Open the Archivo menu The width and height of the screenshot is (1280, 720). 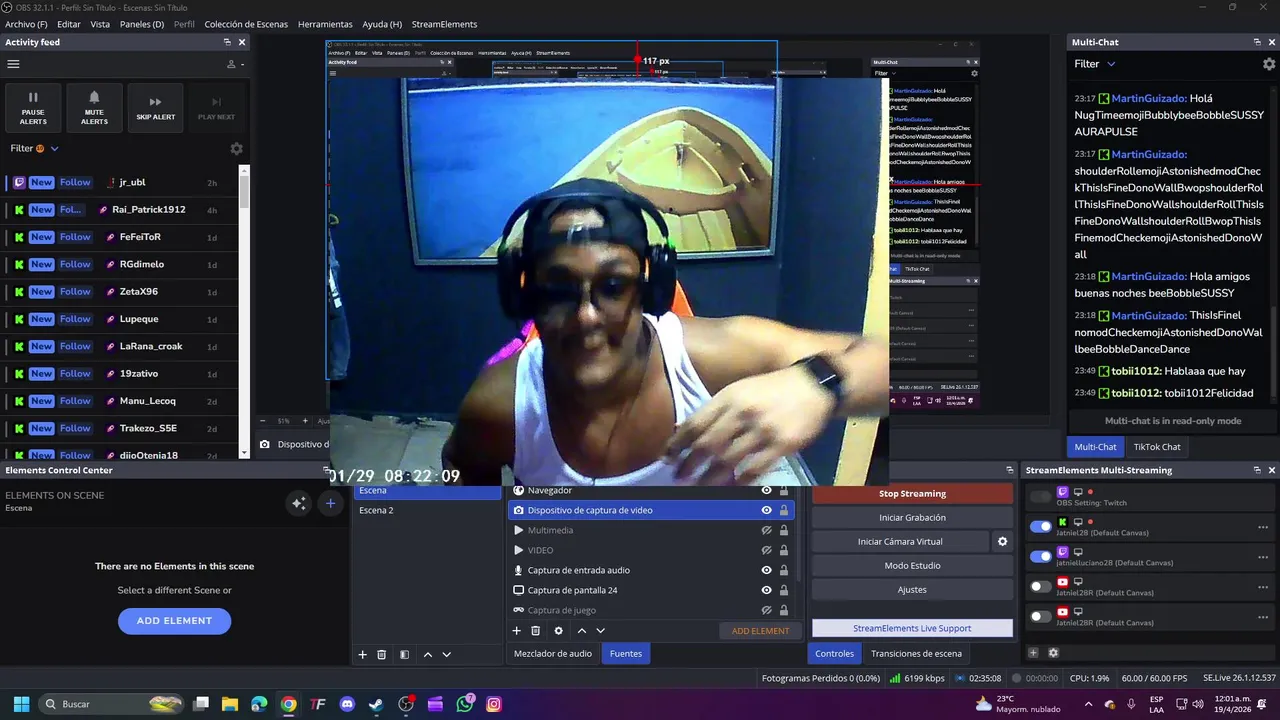click(26, 24)
